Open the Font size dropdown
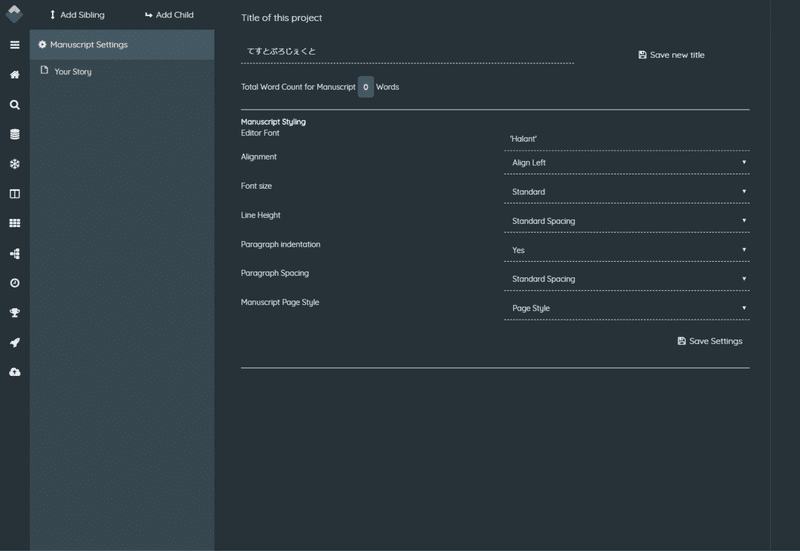The width and height of the screenshot is (800, 551). click(626, 191)
